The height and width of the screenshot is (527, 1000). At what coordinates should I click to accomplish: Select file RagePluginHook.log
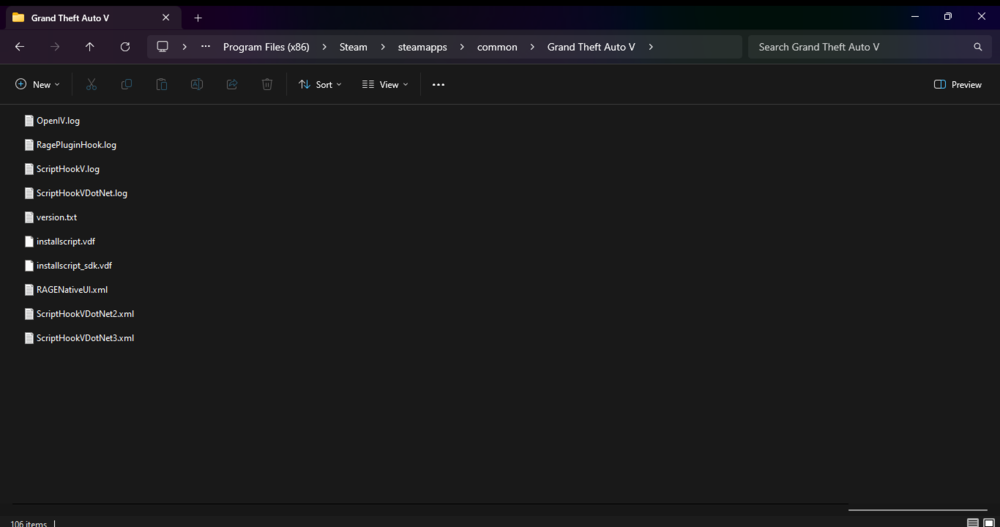[x=70, y=145]
